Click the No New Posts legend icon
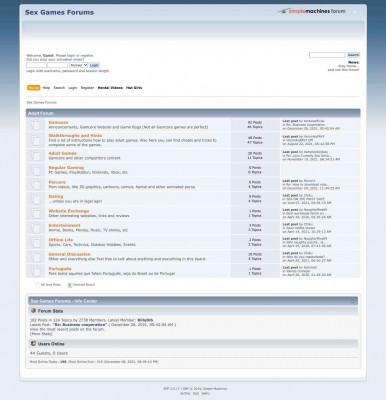Viewport: 386px width, 400px height. tap(38, 285)
